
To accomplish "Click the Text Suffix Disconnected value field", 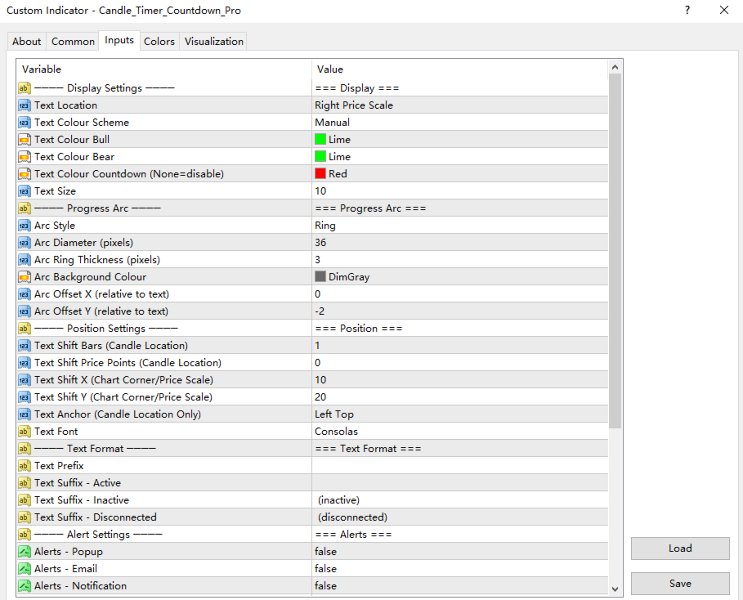I will point(460,517).
